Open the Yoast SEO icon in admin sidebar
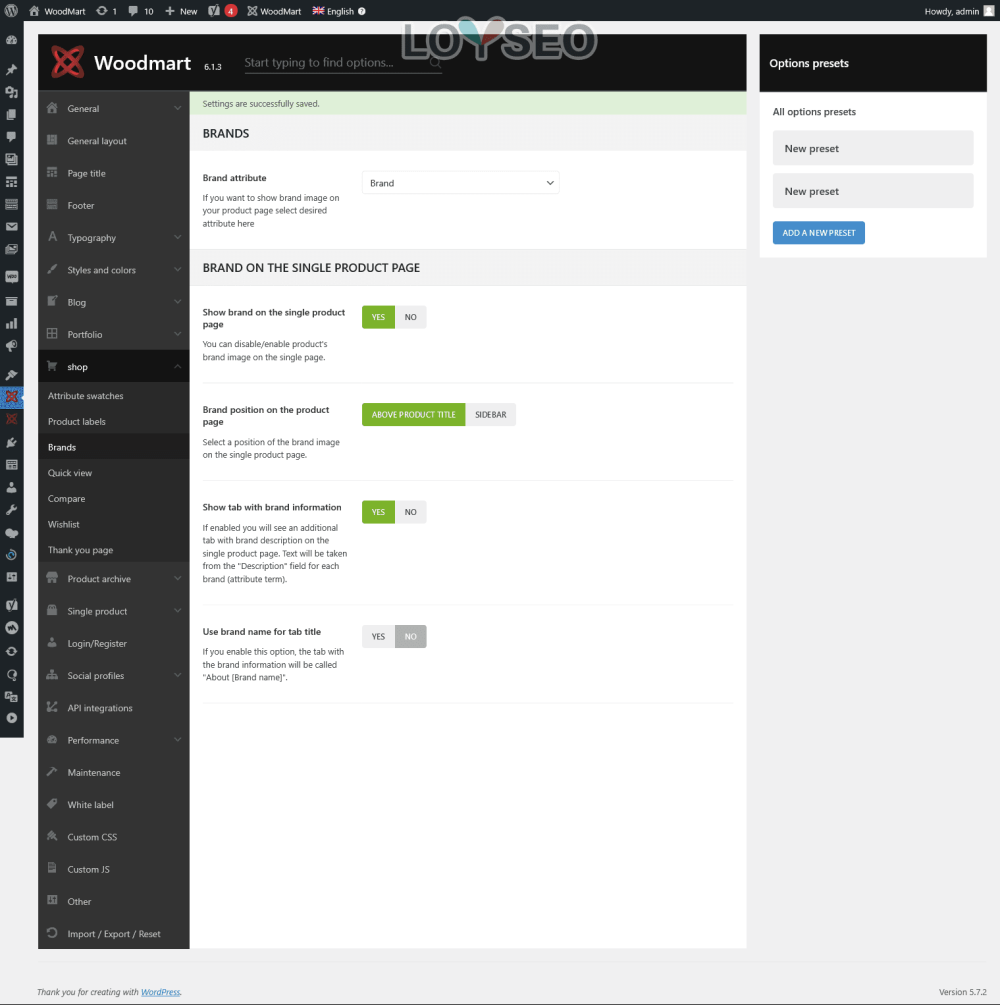1000x1005 pixels. click(x=12, y=604)
